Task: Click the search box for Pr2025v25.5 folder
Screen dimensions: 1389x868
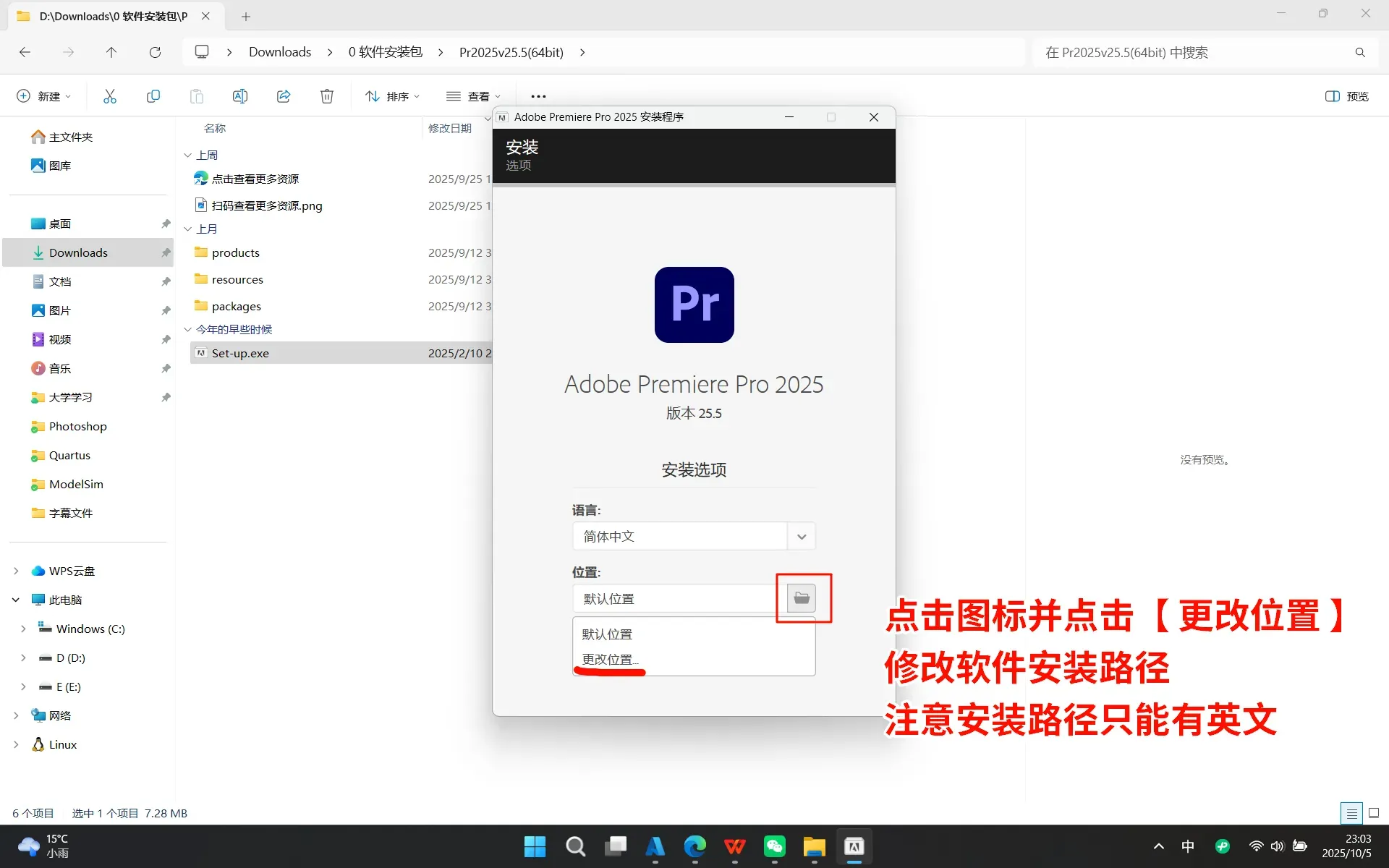Action: 1194,52
